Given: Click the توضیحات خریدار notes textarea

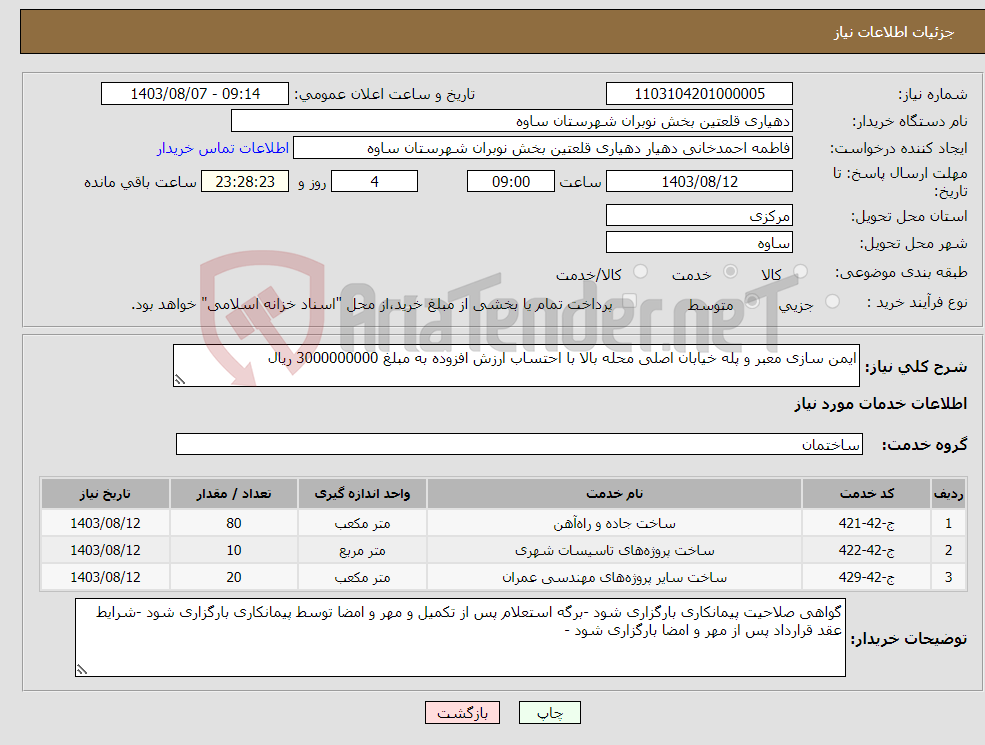Looking at the screenshot, I should (x=460, y=638).
